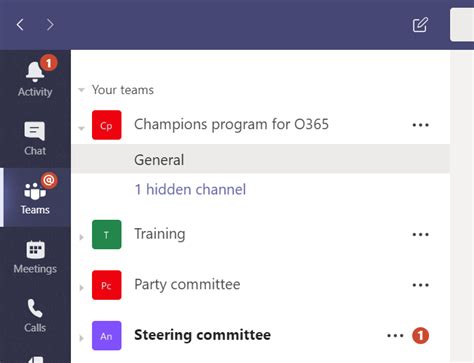Screen dimensions: 474x363
Task: Open more options for Training team
Action: tap(420, 234)
